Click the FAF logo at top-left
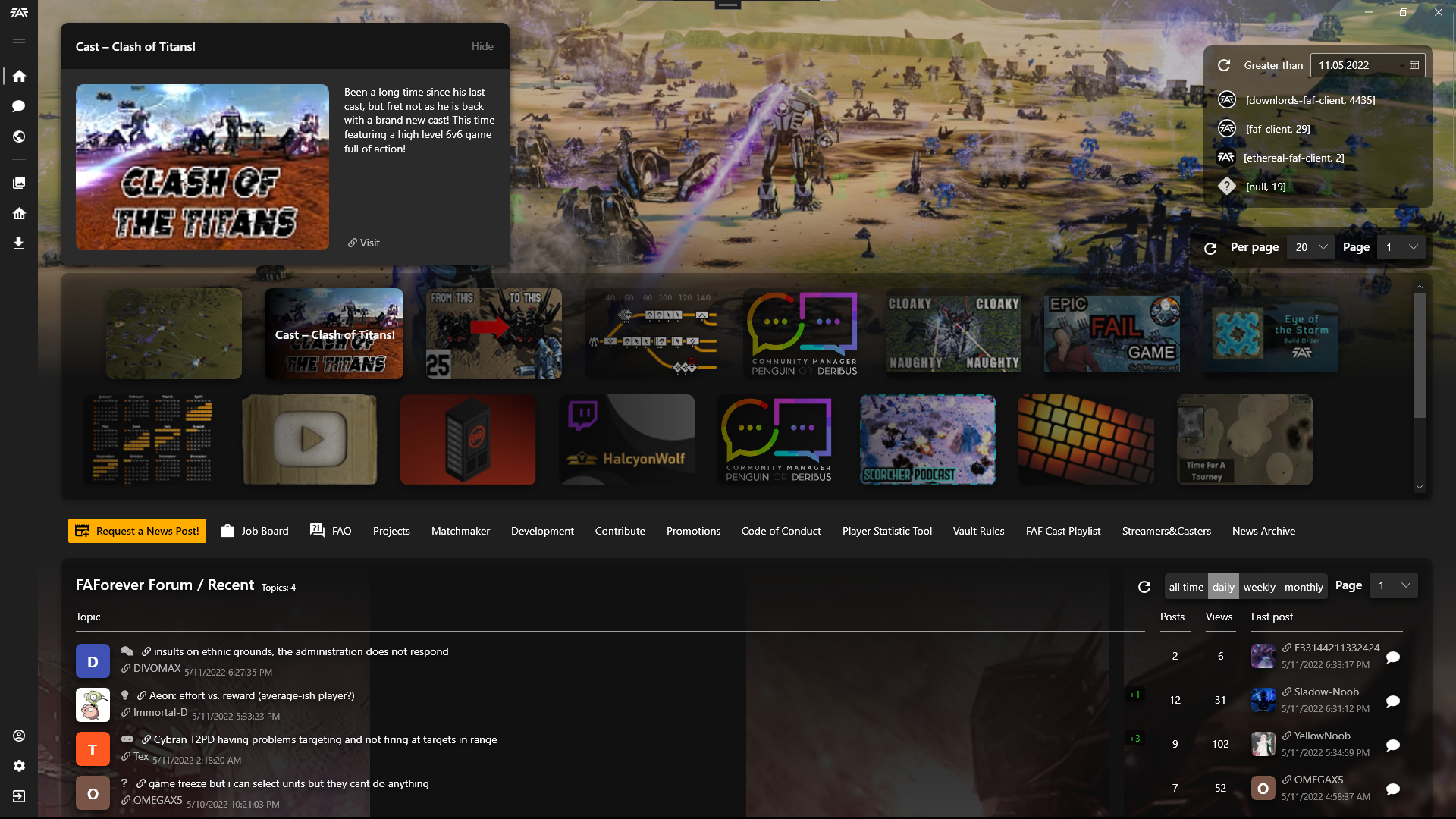1456x819 pixels. [19, 12]
